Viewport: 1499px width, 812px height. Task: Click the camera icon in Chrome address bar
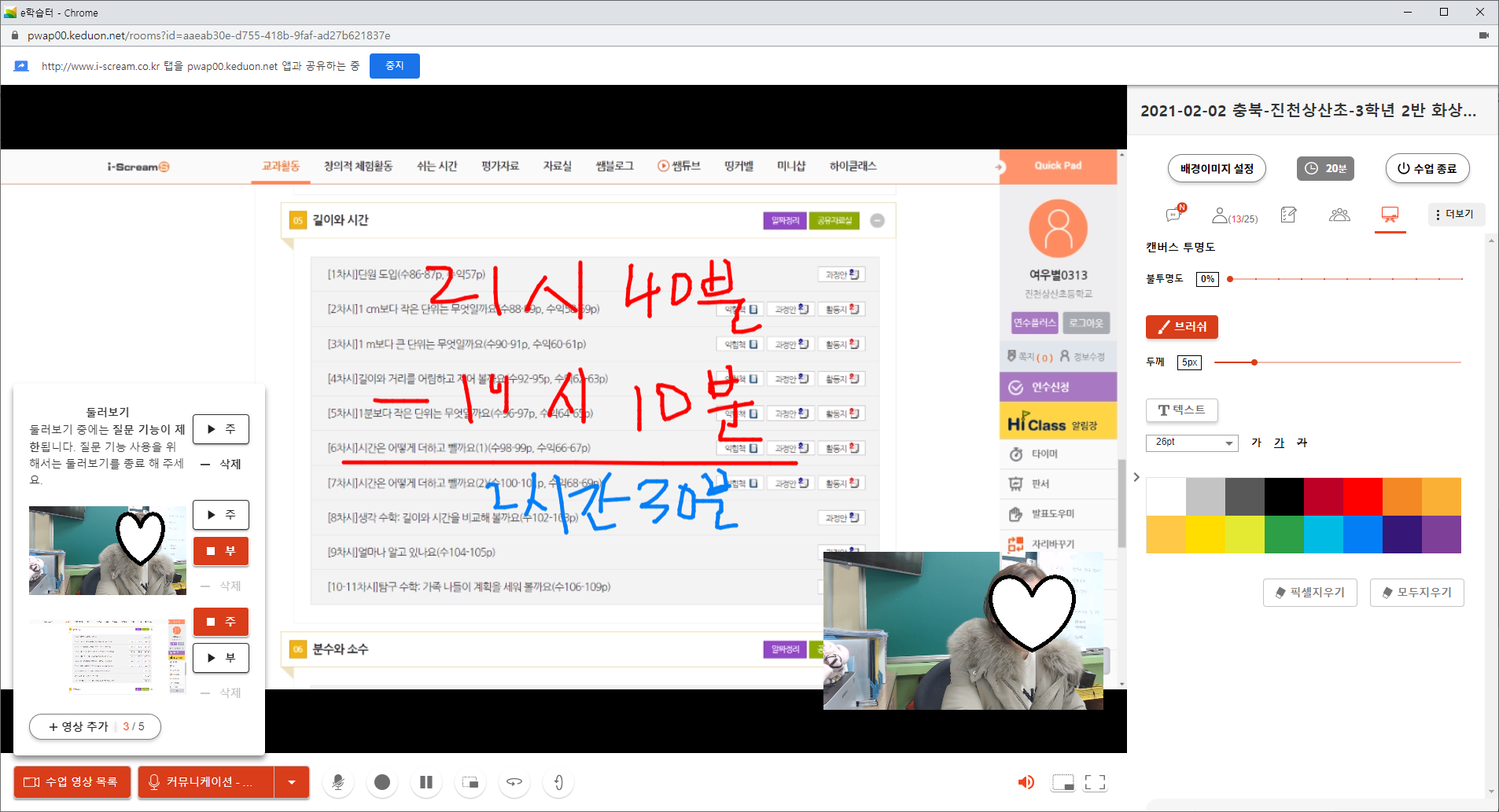[1484, 35]
